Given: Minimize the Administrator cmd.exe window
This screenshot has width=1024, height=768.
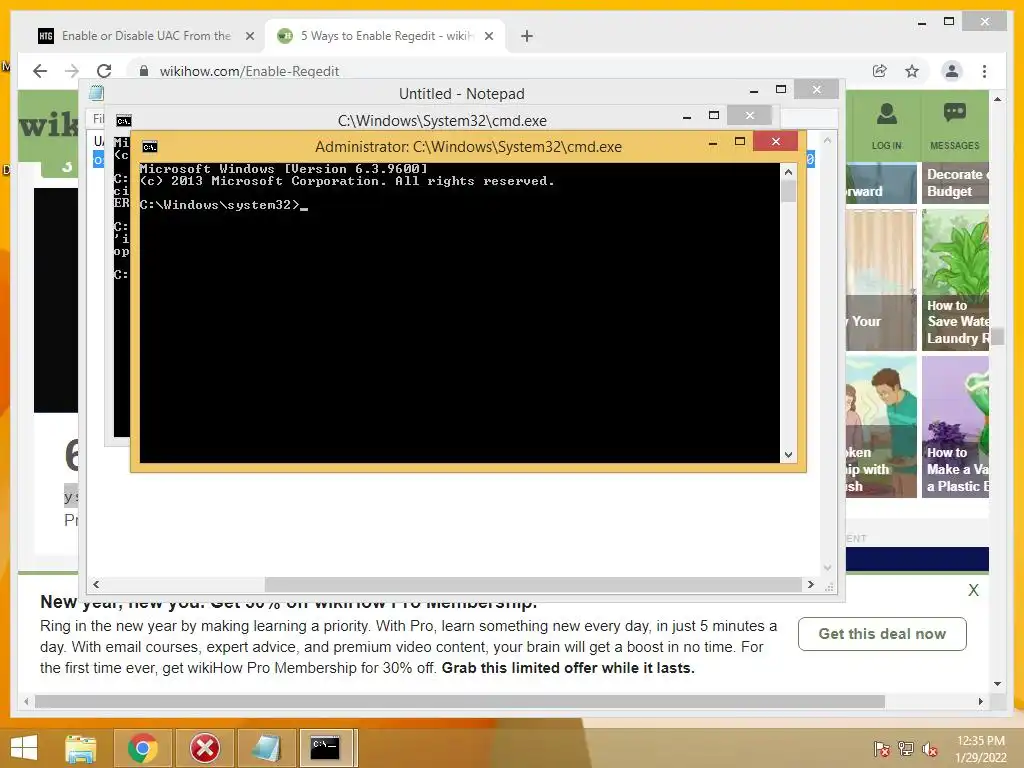Looking at the screenshot, I should pyautogui.click(x=712, y=142).
